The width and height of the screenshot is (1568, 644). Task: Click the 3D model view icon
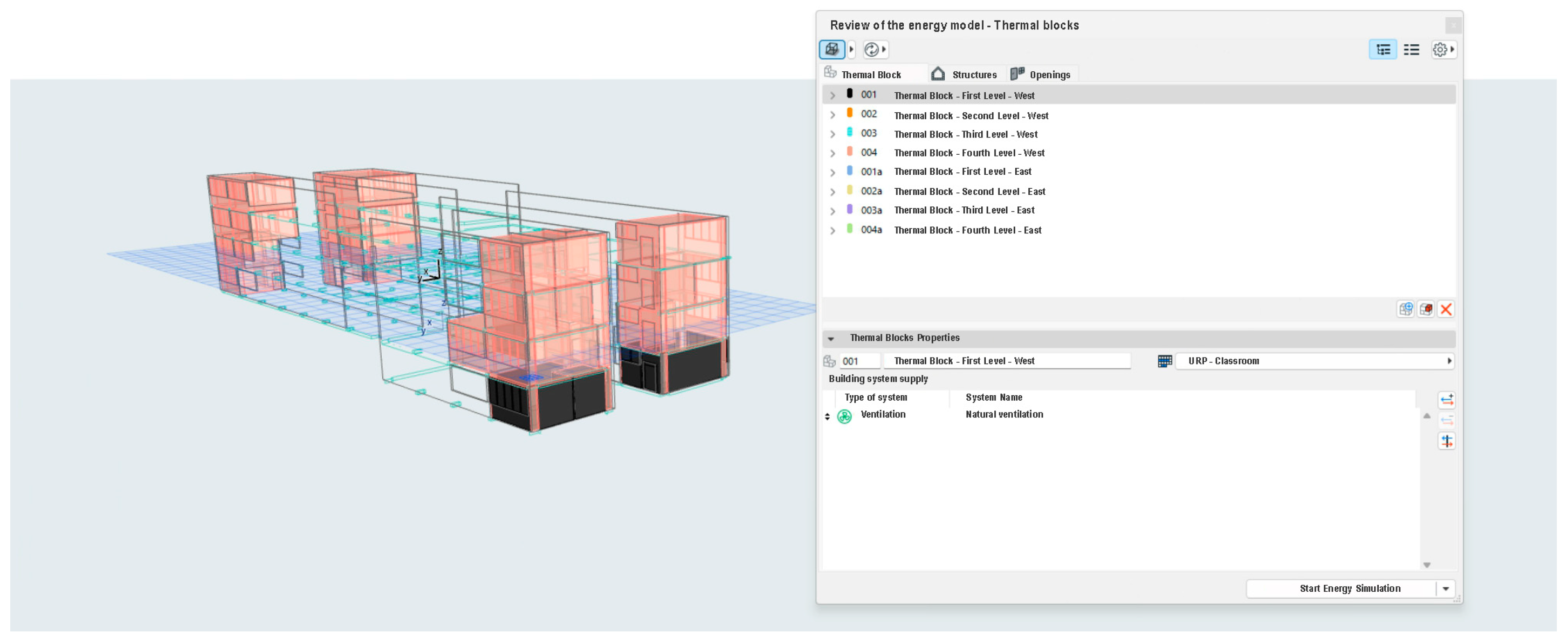coord(832,49)
